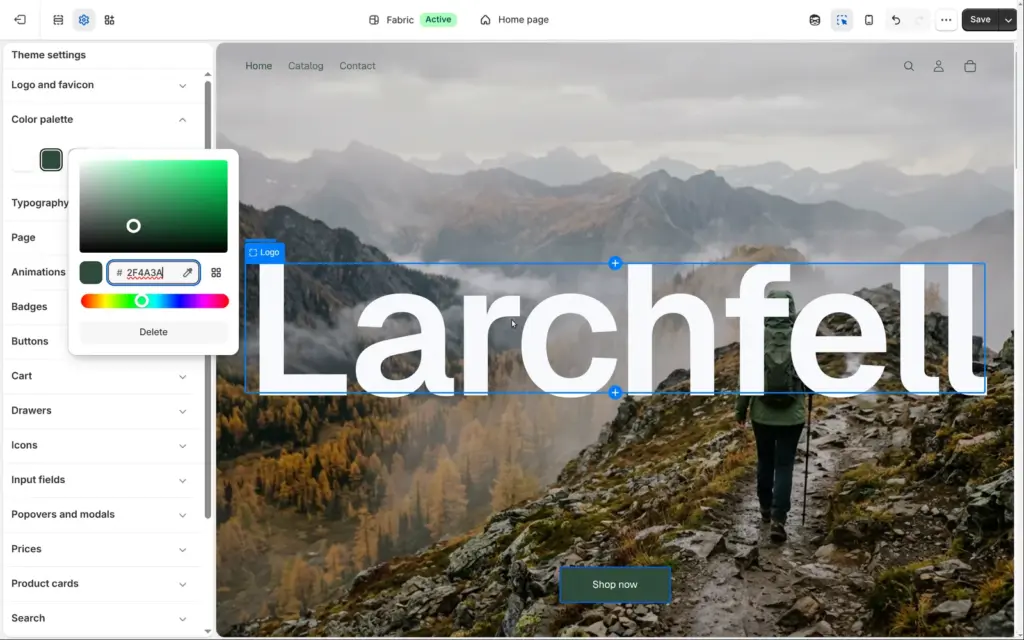
Task: Click the hue rainbow slider
Action: [154, 301]
